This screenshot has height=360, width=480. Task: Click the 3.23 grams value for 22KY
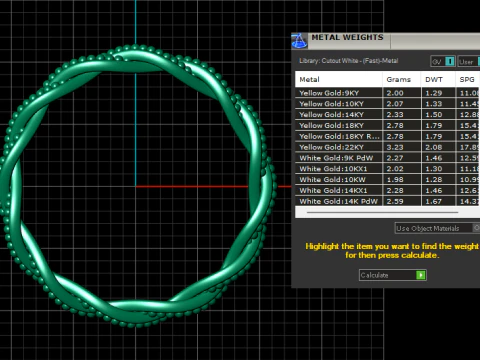pos(395,147)
